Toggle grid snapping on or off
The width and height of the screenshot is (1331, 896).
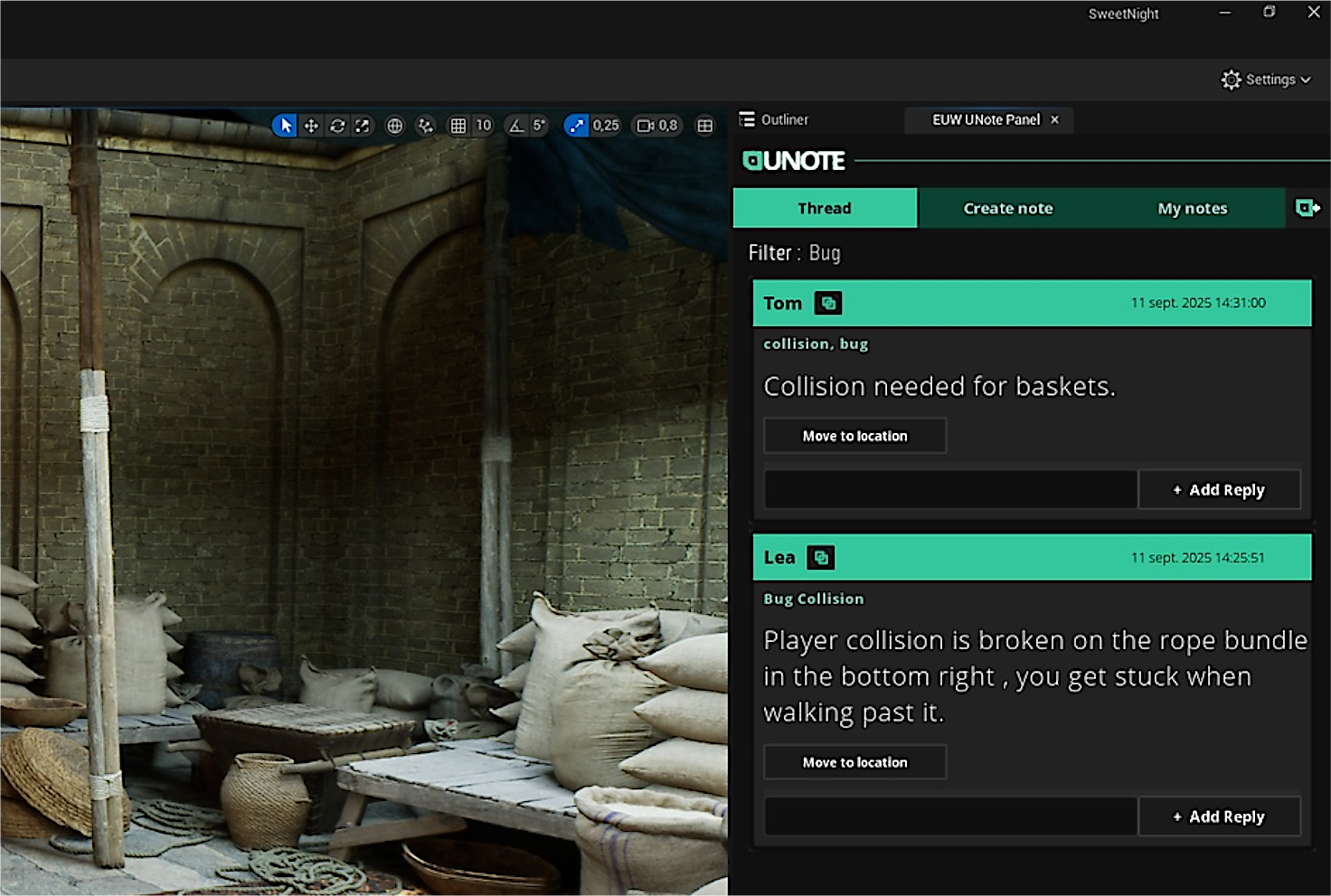pos(458,126)
